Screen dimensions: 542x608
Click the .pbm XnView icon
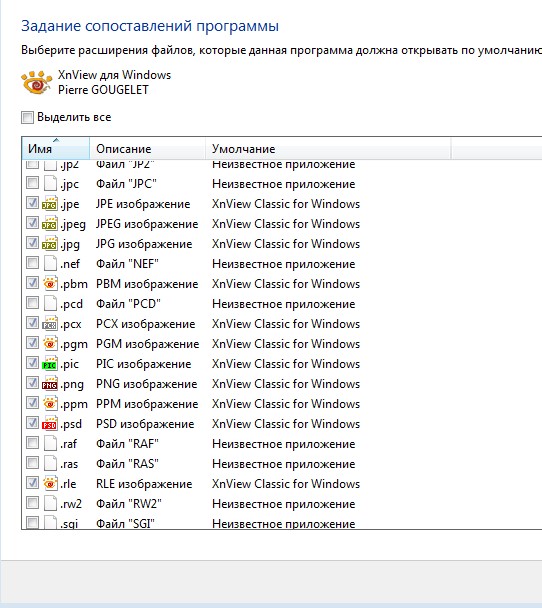coord(50,284)
